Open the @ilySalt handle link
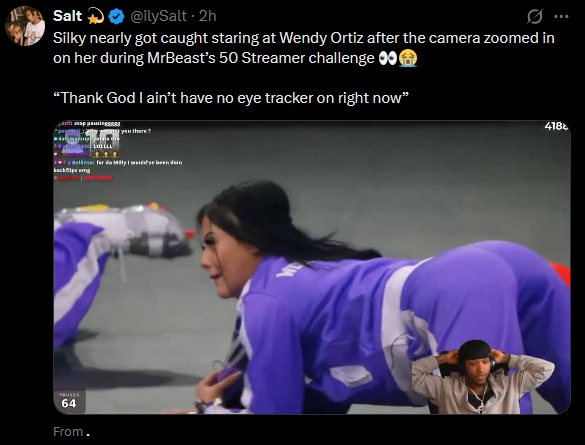This screenshot has width=585, height=445. tap(158, 16)
